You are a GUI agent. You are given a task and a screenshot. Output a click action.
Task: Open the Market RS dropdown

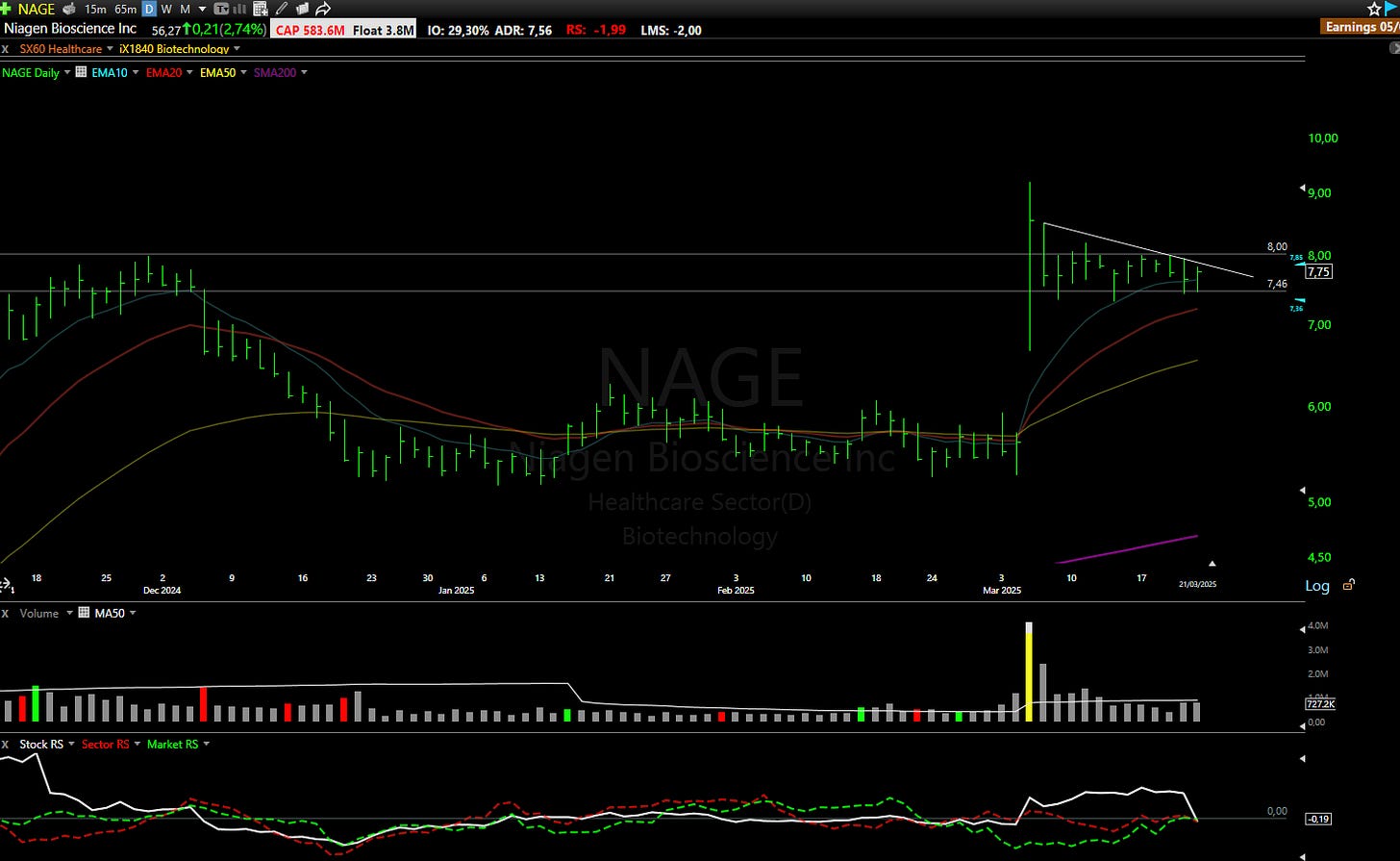[206, 744]
